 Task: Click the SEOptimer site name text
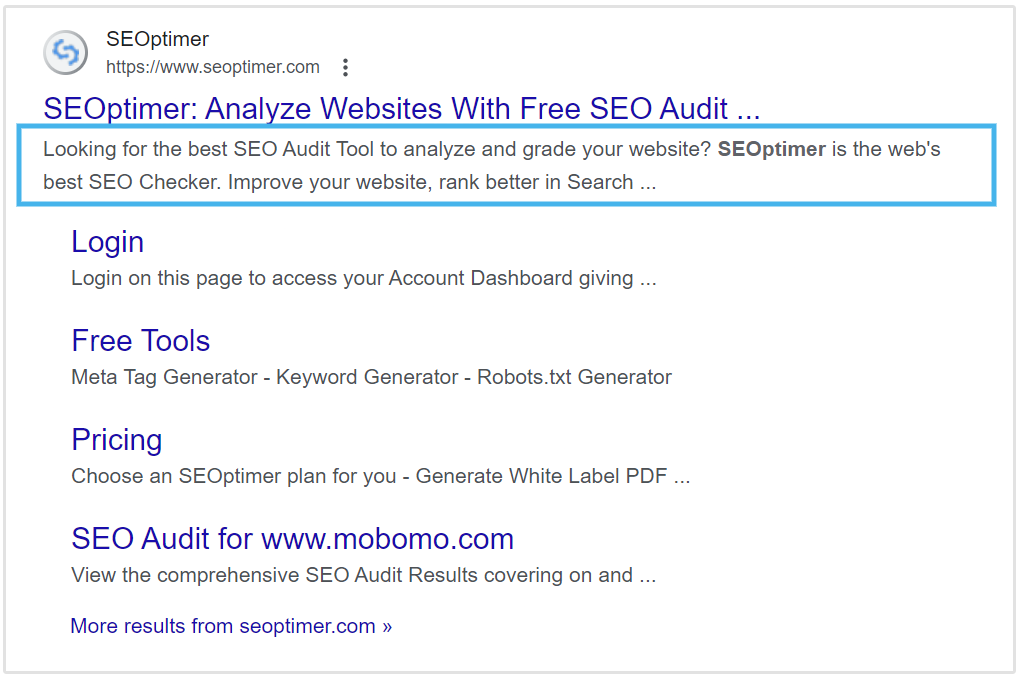(156, 39)
